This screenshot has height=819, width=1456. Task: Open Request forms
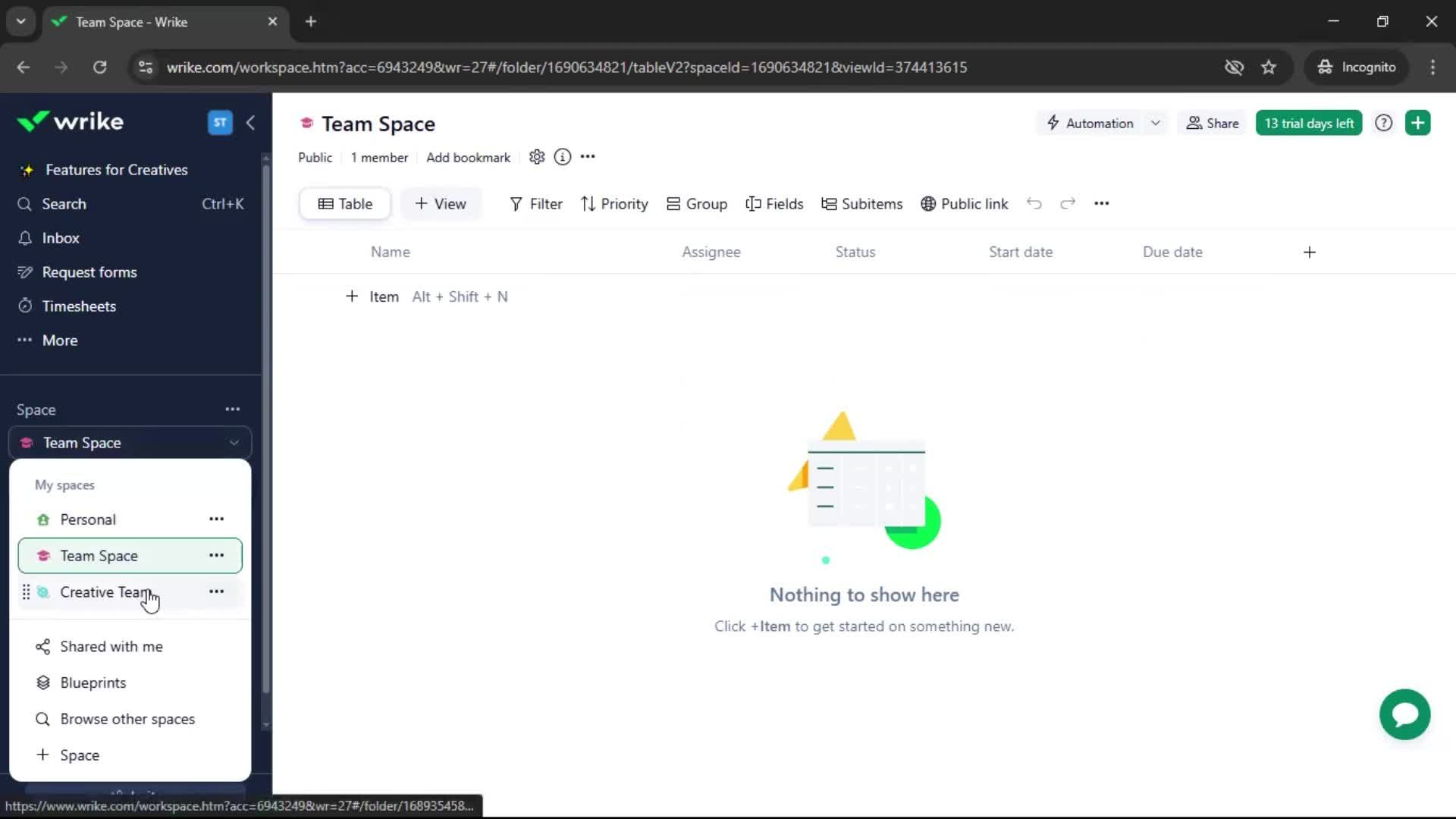(x=89, y=272)
